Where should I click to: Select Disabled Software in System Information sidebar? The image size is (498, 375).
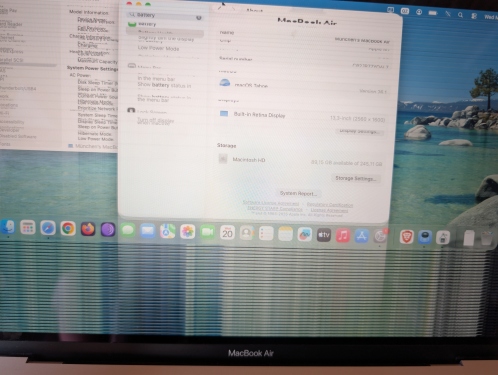click(18, 136)
